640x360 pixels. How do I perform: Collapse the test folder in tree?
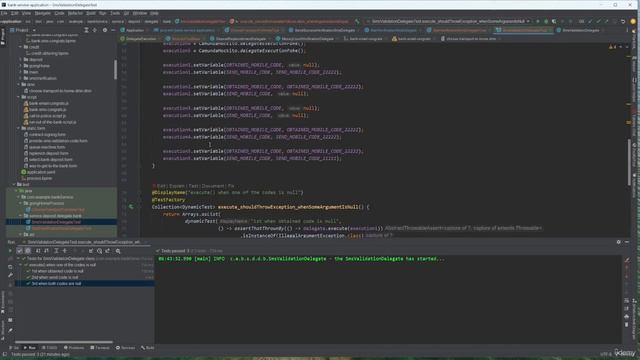point(14,184)
